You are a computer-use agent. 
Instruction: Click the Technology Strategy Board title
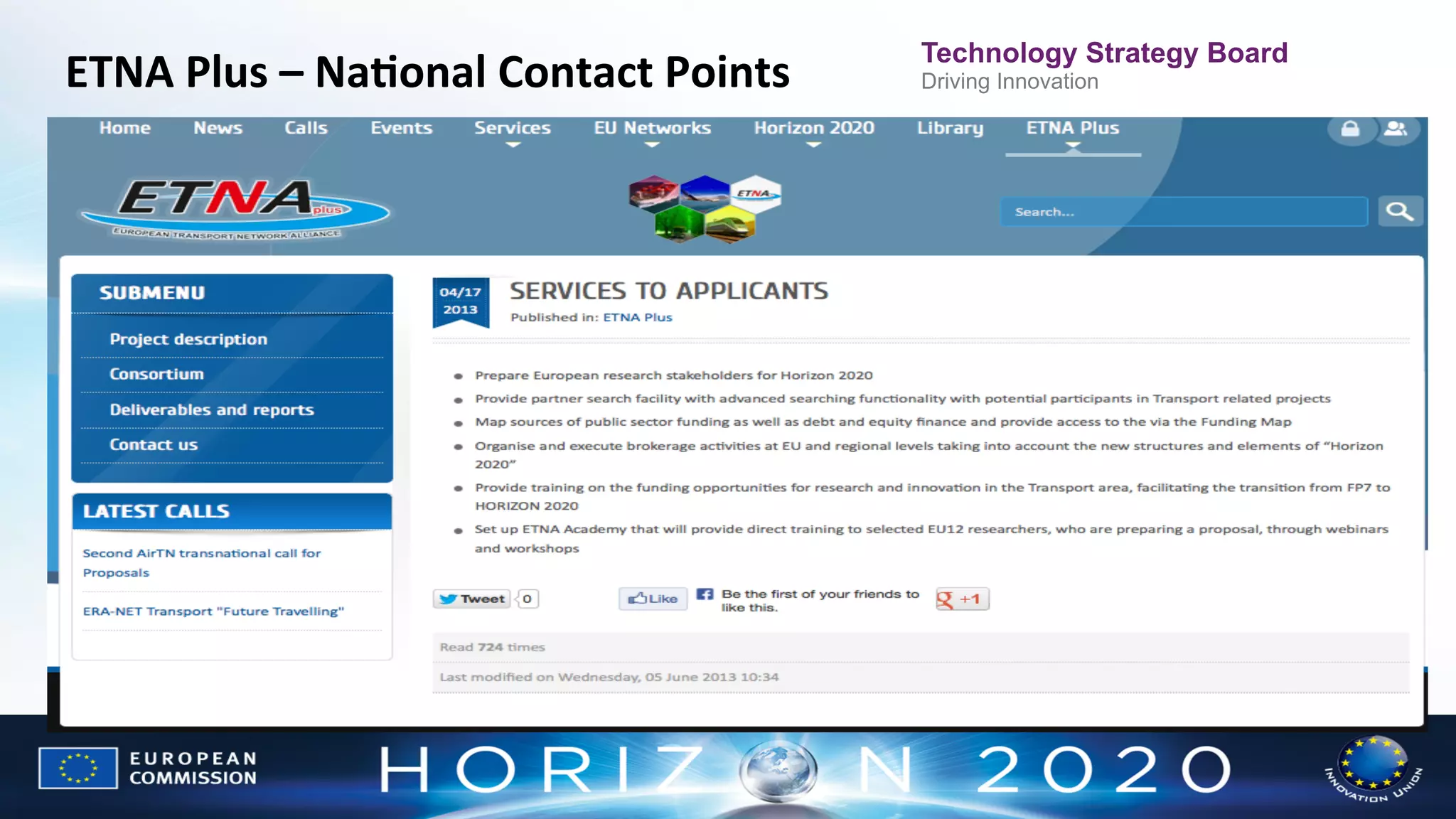point(1104,53)
